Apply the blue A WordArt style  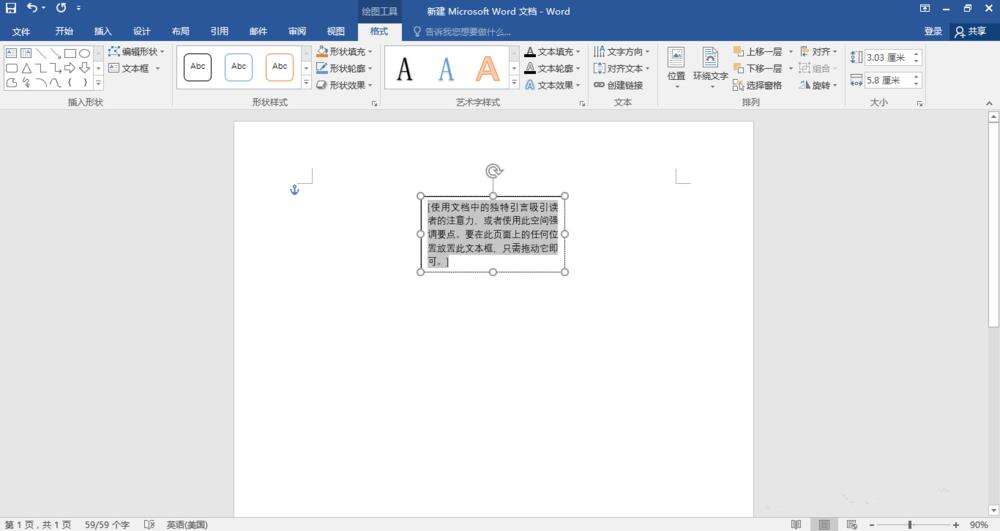[x=446, y=69]
